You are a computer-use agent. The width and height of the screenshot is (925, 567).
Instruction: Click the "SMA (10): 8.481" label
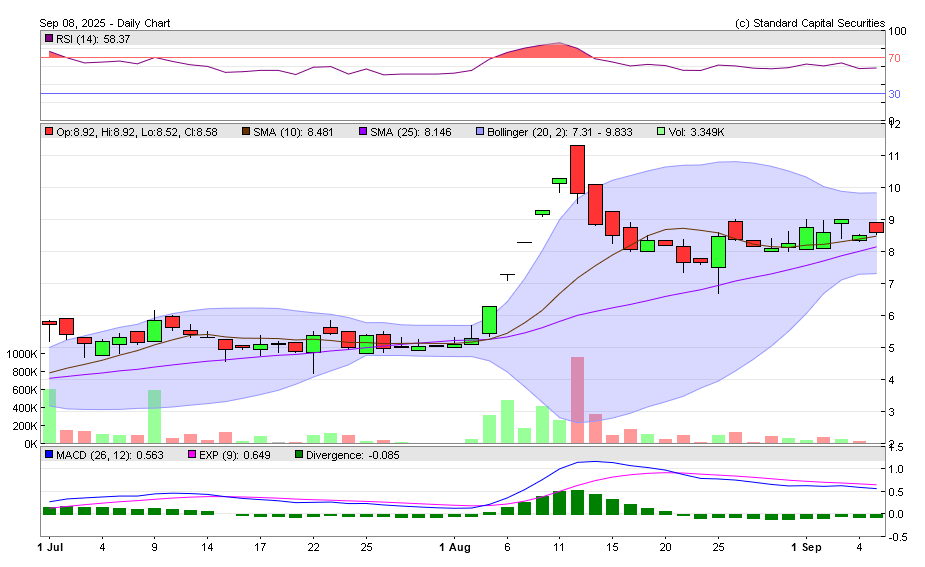click(293, 132)
